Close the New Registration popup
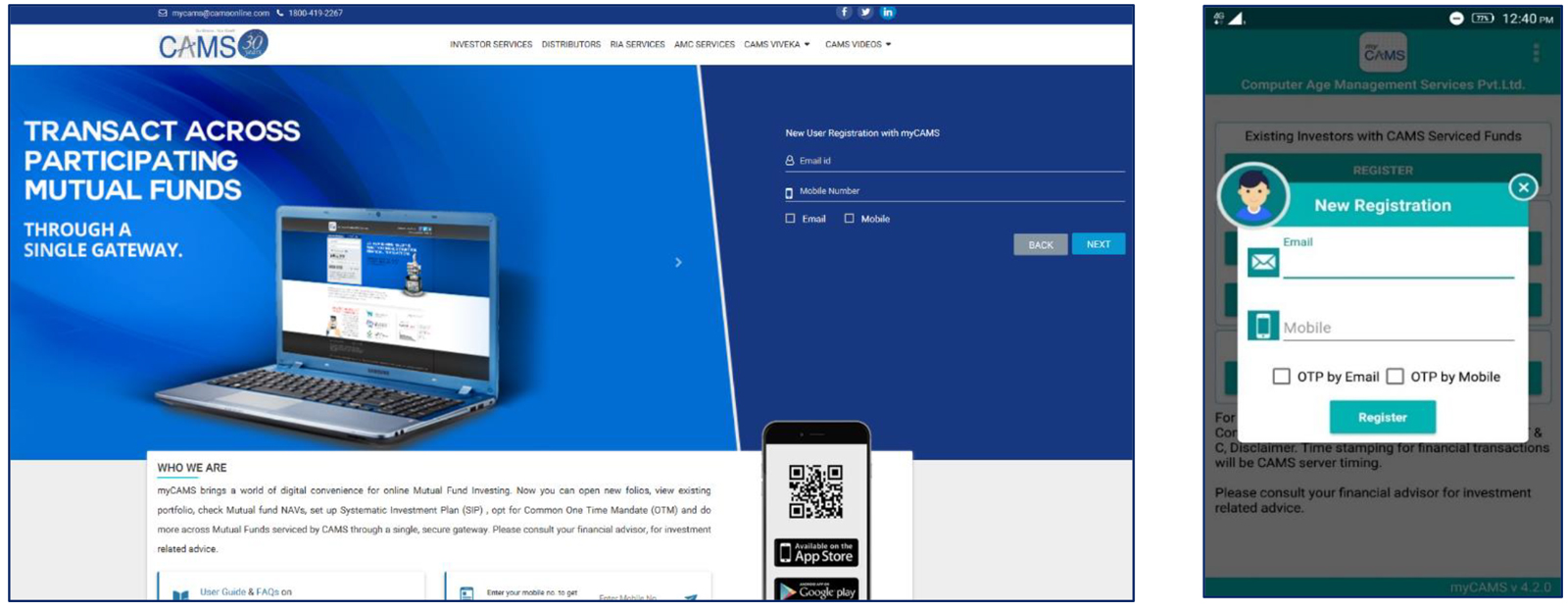Image resolution: width=1568 pixels, height=612 pixels. 1523,187
